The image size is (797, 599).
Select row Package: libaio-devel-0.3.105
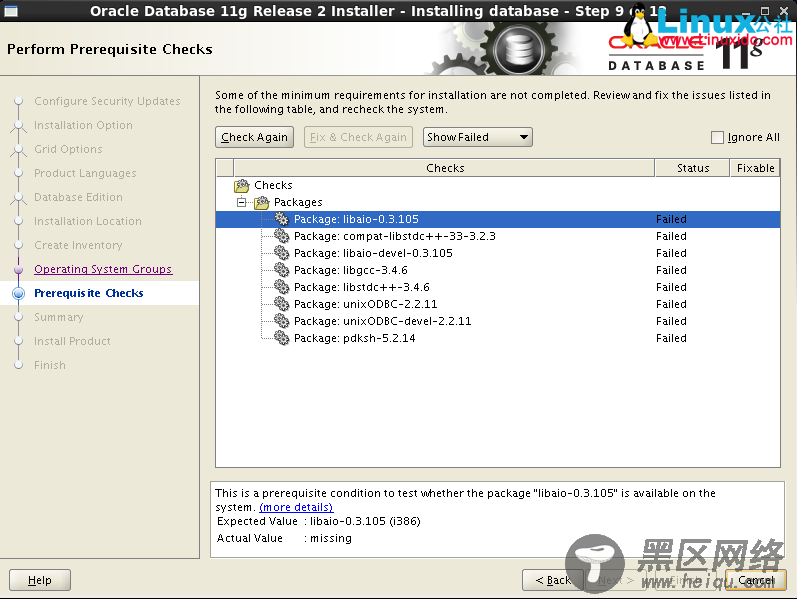point(498,253)
